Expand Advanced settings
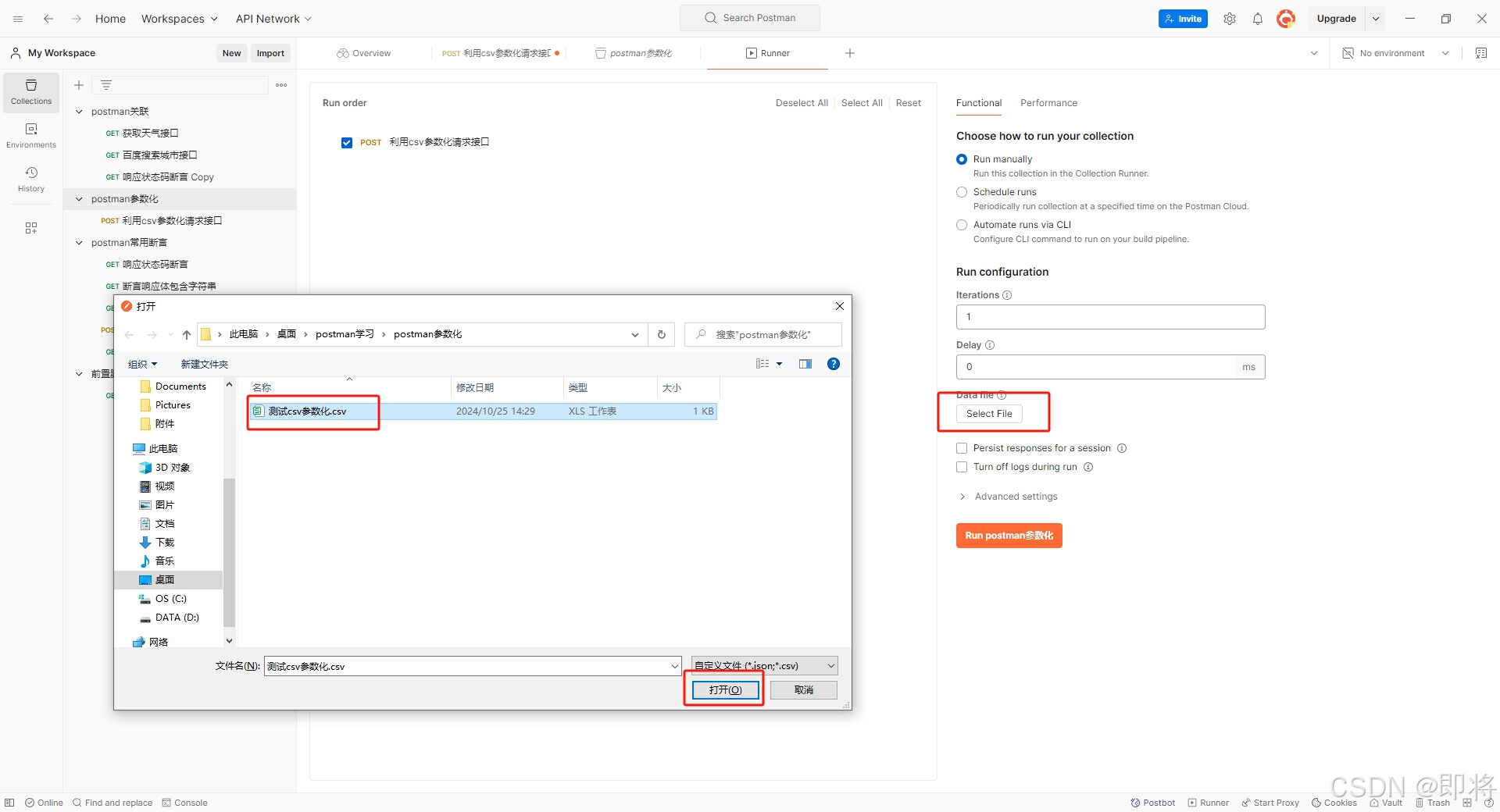The width and height of the screenshot is (1500, 812). coord(1008,497)
